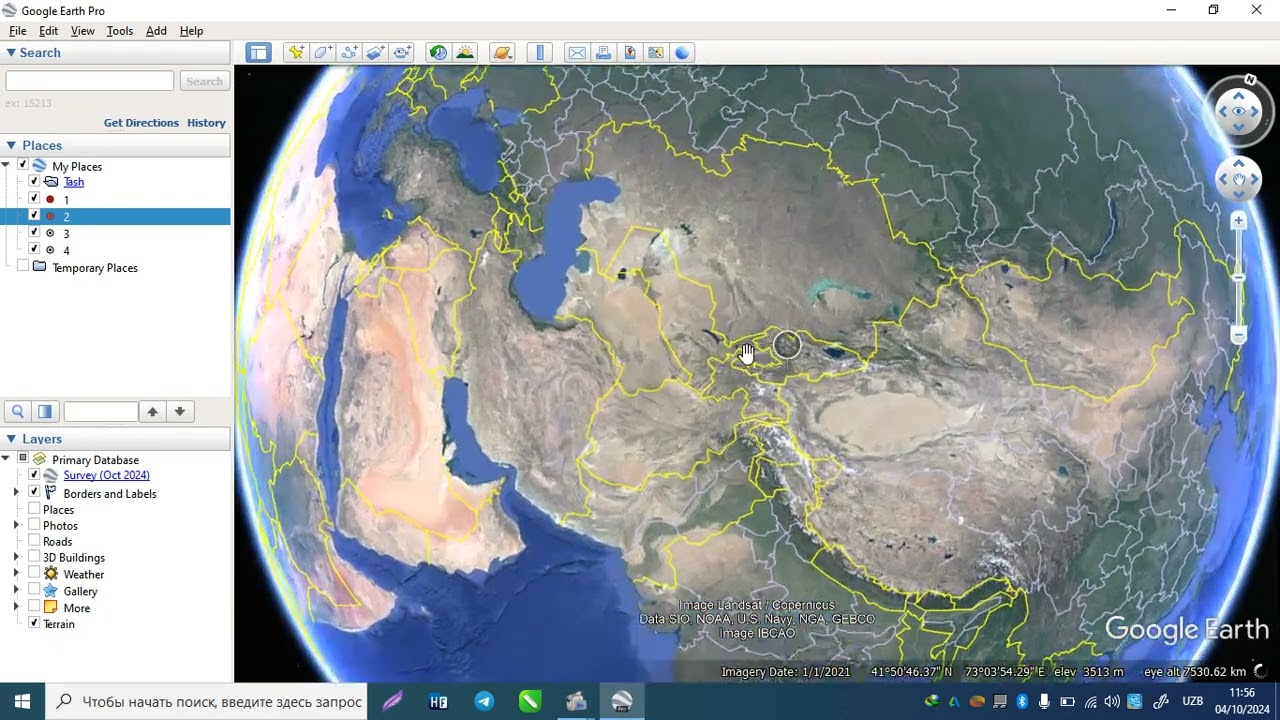Select the Add Polygon tool
The image size is (1280, 720).
(322, 53)
